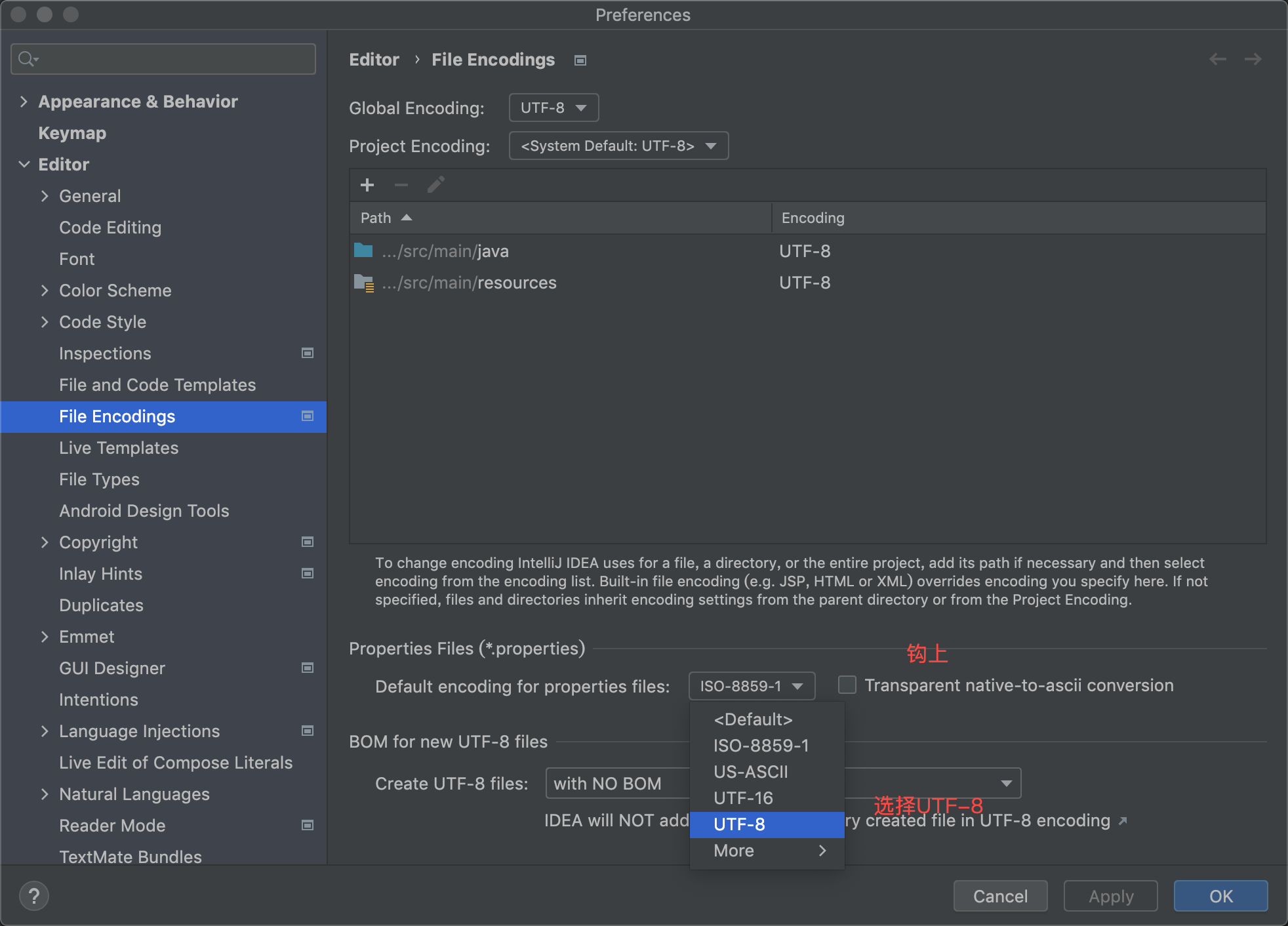Select the .../src/main/java path row

click(807, 251)
